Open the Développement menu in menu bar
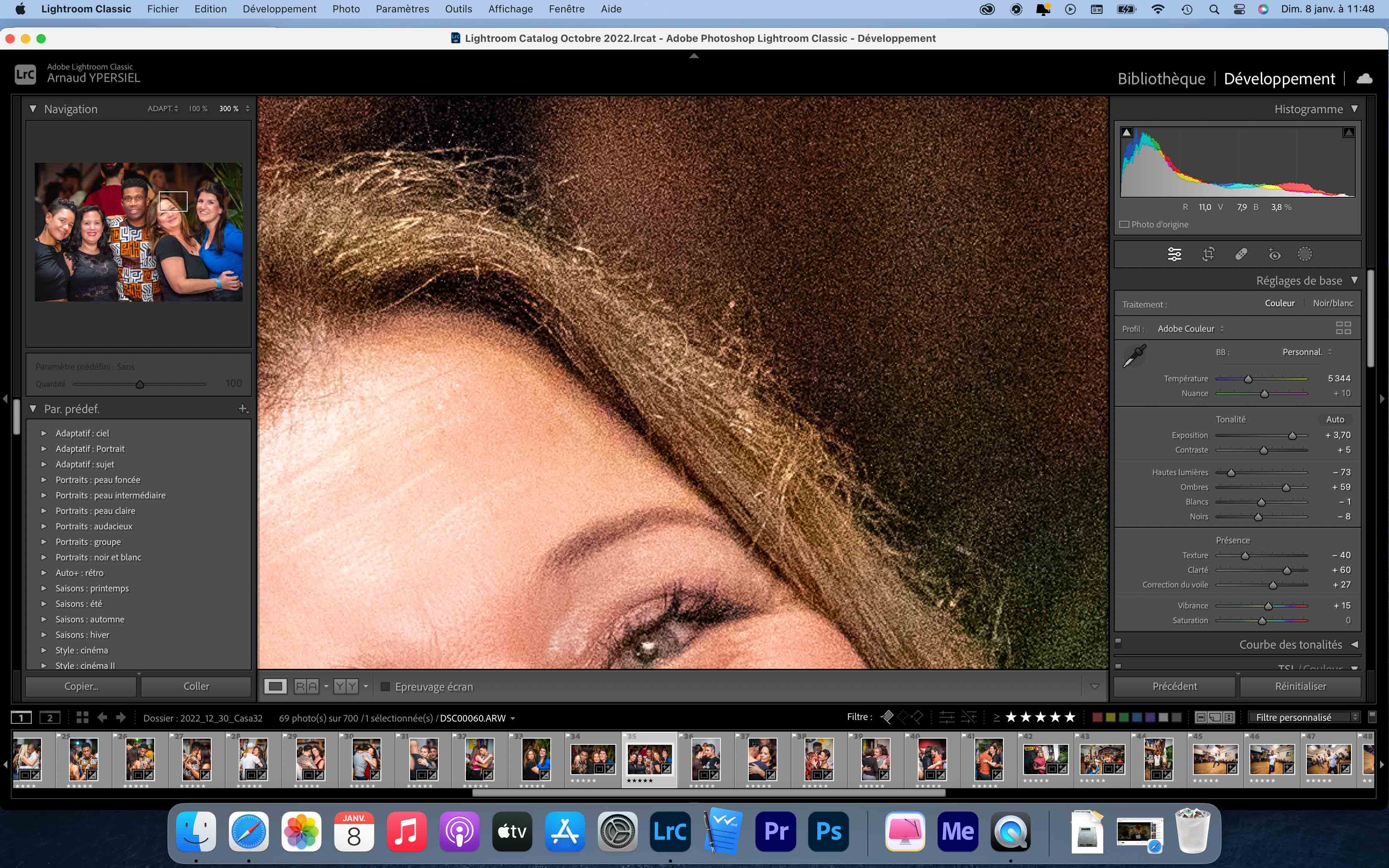Image resolution: width=1389 pixels, height=868 pixels. tap(279, 9)
